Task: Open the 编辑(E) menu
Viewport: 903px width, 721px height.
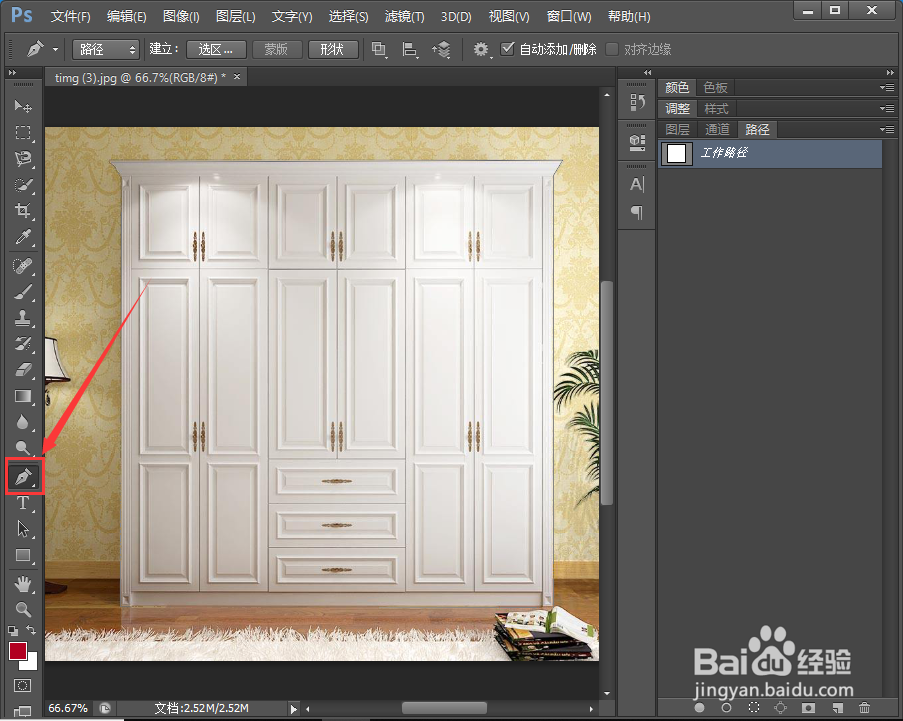Action: (x=127, y=16)
